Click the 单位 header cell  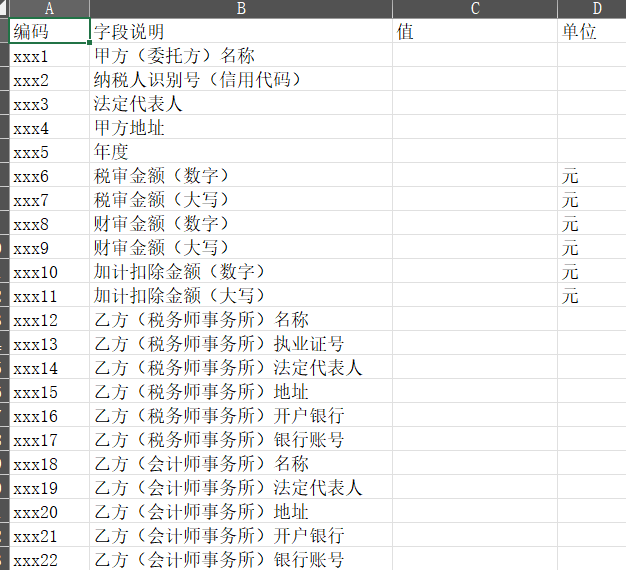tap(592, 31)
